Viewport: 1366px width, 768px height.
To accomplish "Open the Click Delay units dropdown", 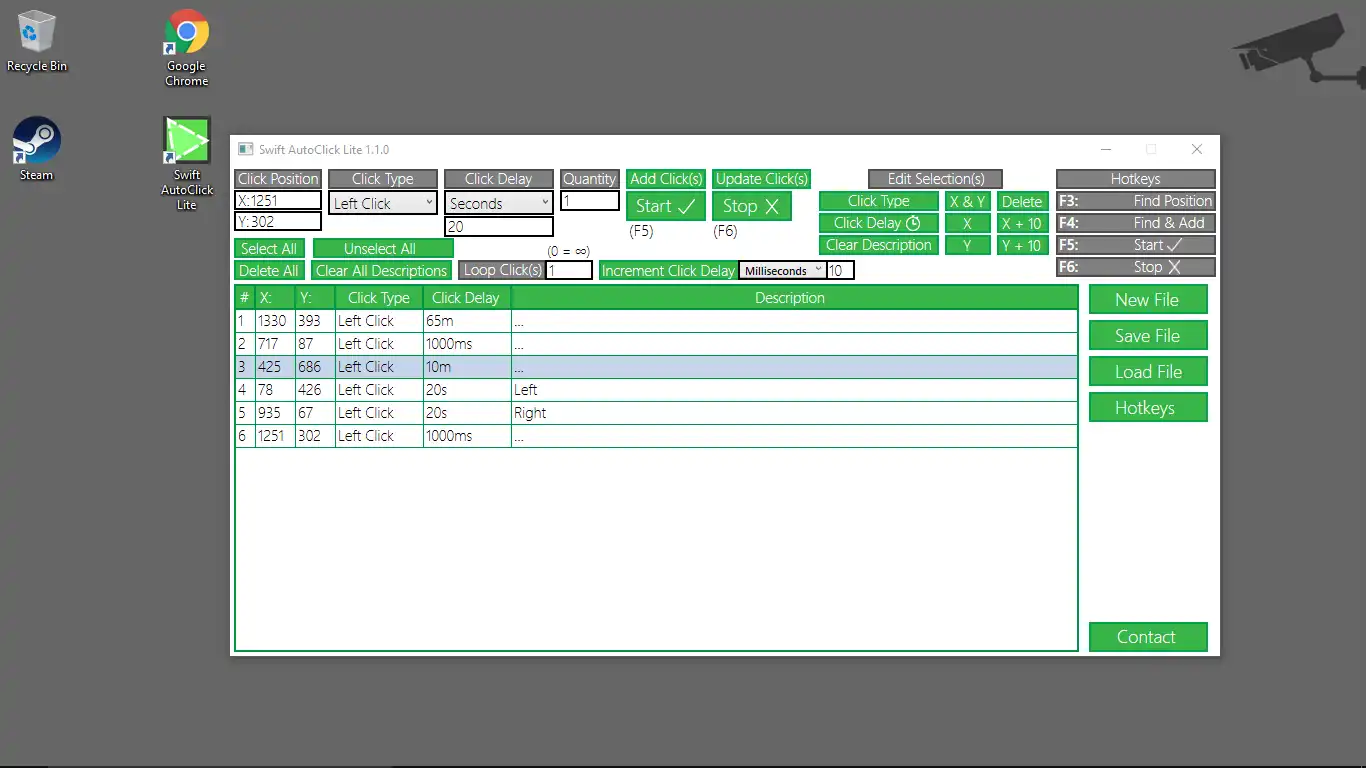I will (x=499, y=203).
